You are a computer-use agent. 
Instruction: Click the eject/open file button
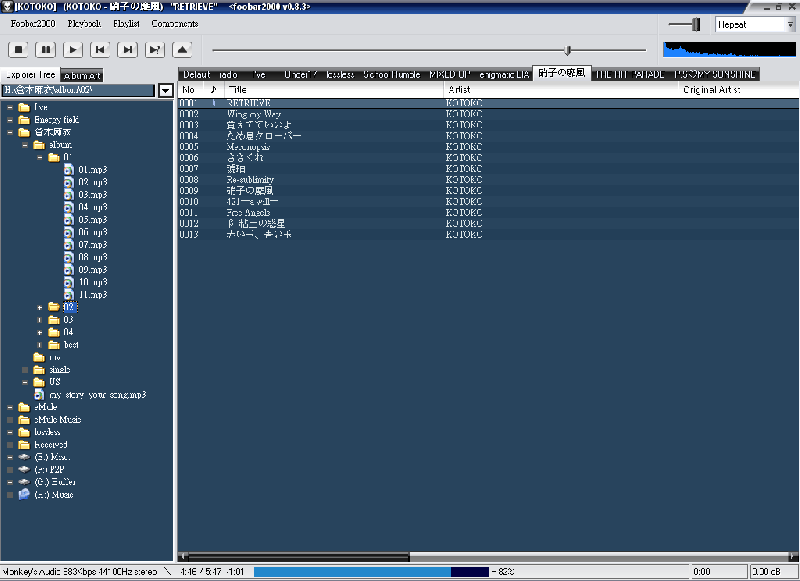(183, 48)
